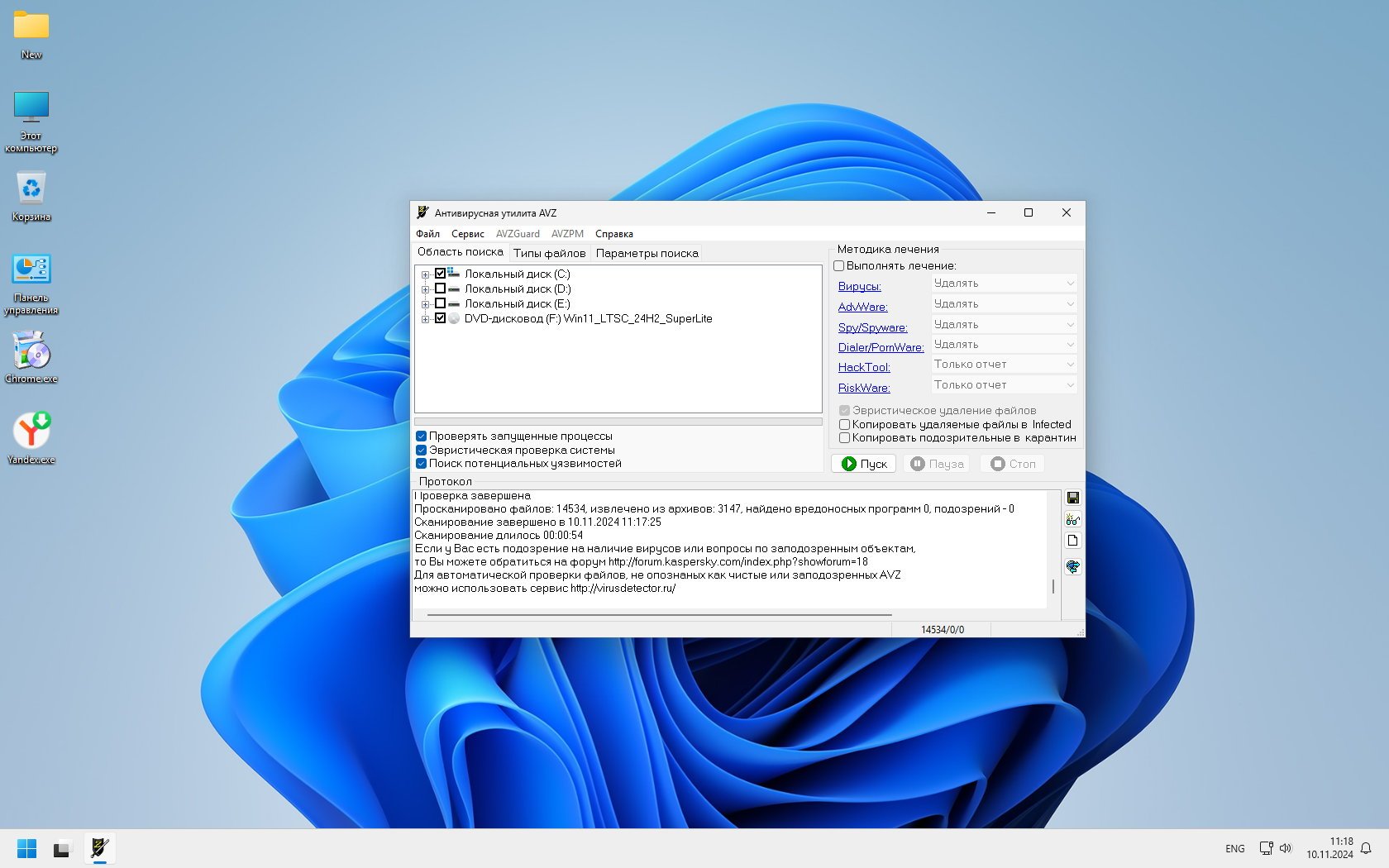Open the Вирусы action dropdown
The height and width of the screenshot is (868, 1389).
point(1004,284)
